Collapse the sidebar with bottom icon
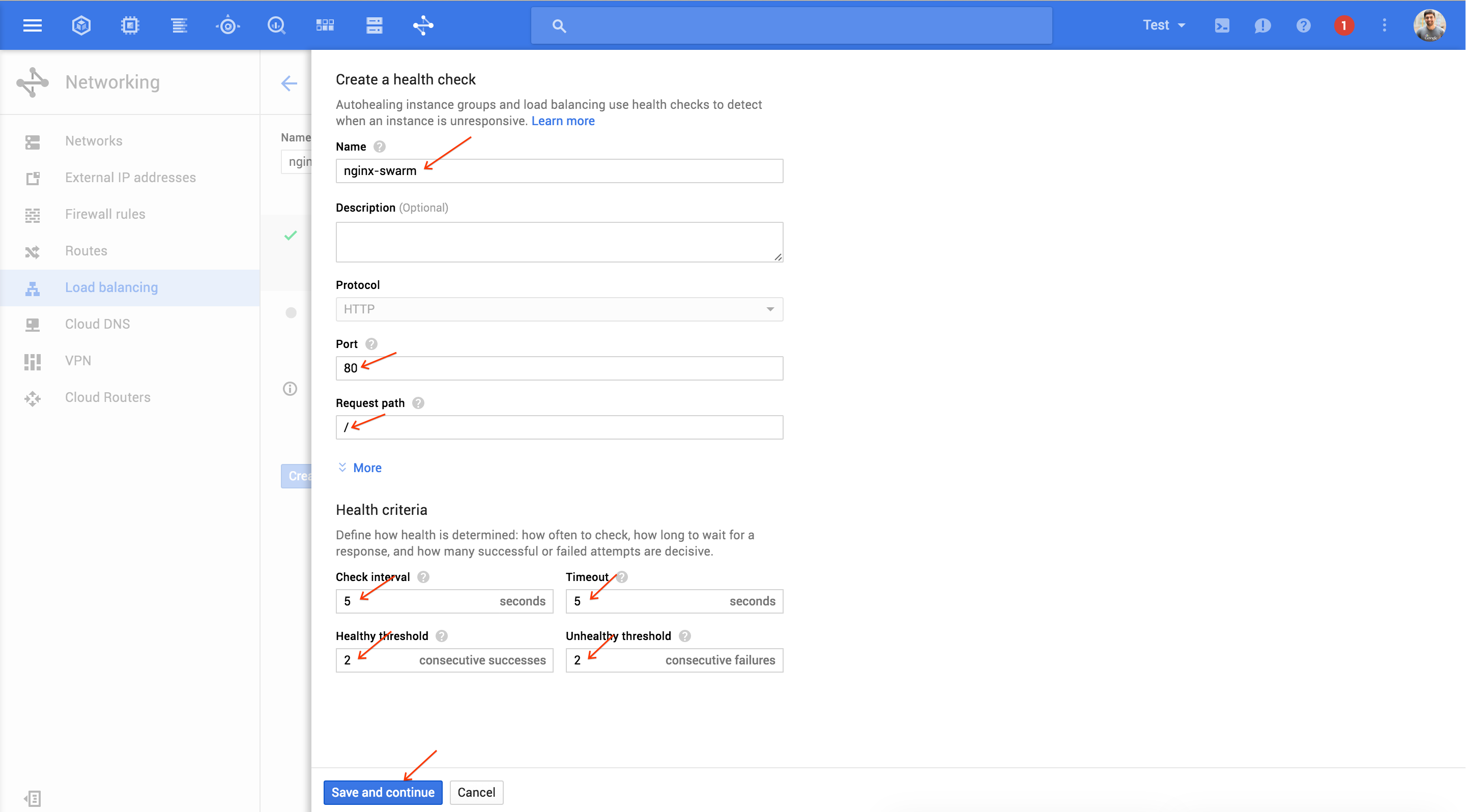The width and height of the screenshot is (1466, 812). [x=33, y=798]
